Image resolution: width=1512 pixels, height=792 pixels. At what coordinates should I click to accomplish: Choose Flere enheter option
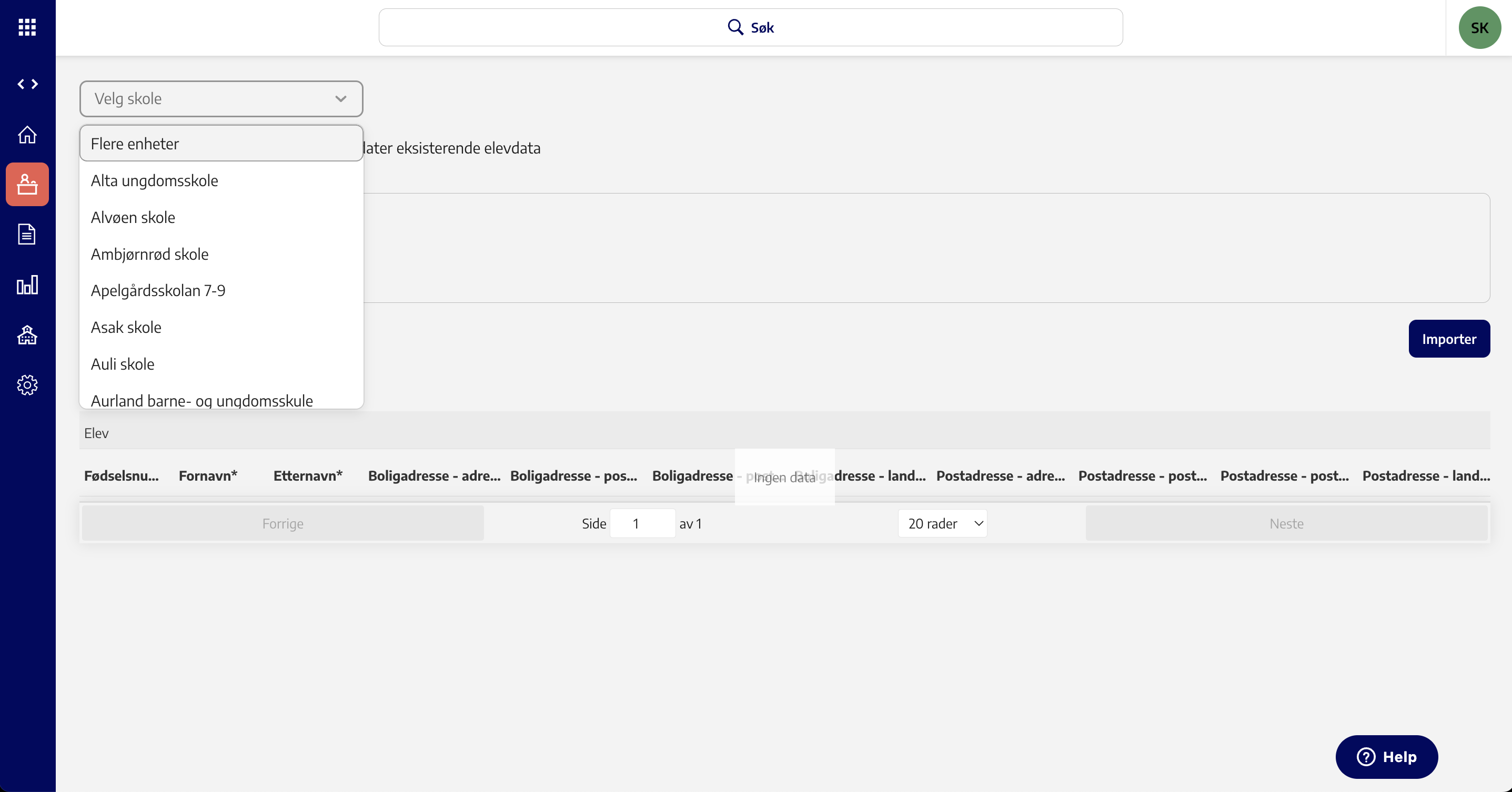[221, 144]
